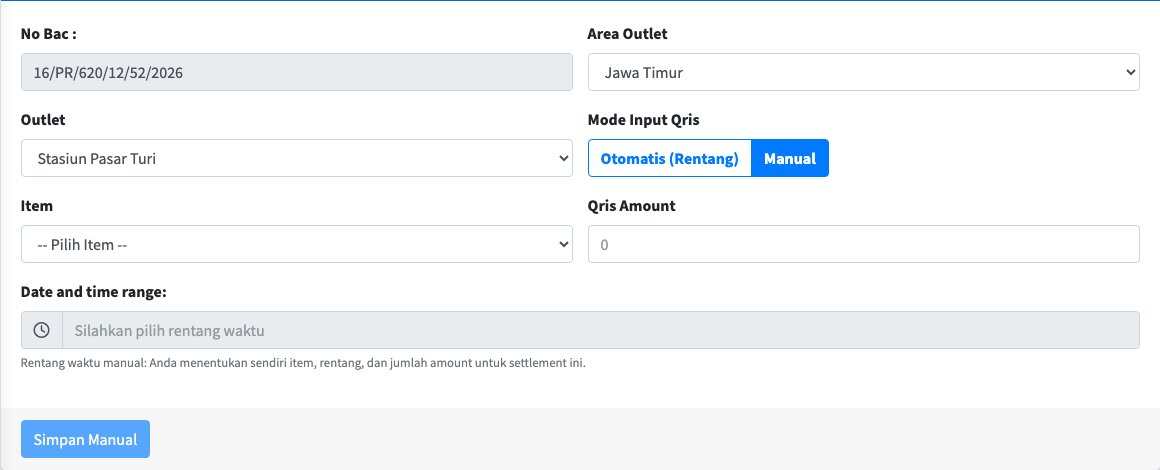
Task: Open the Pilih Item dropdown
Action: click(297, 244)
